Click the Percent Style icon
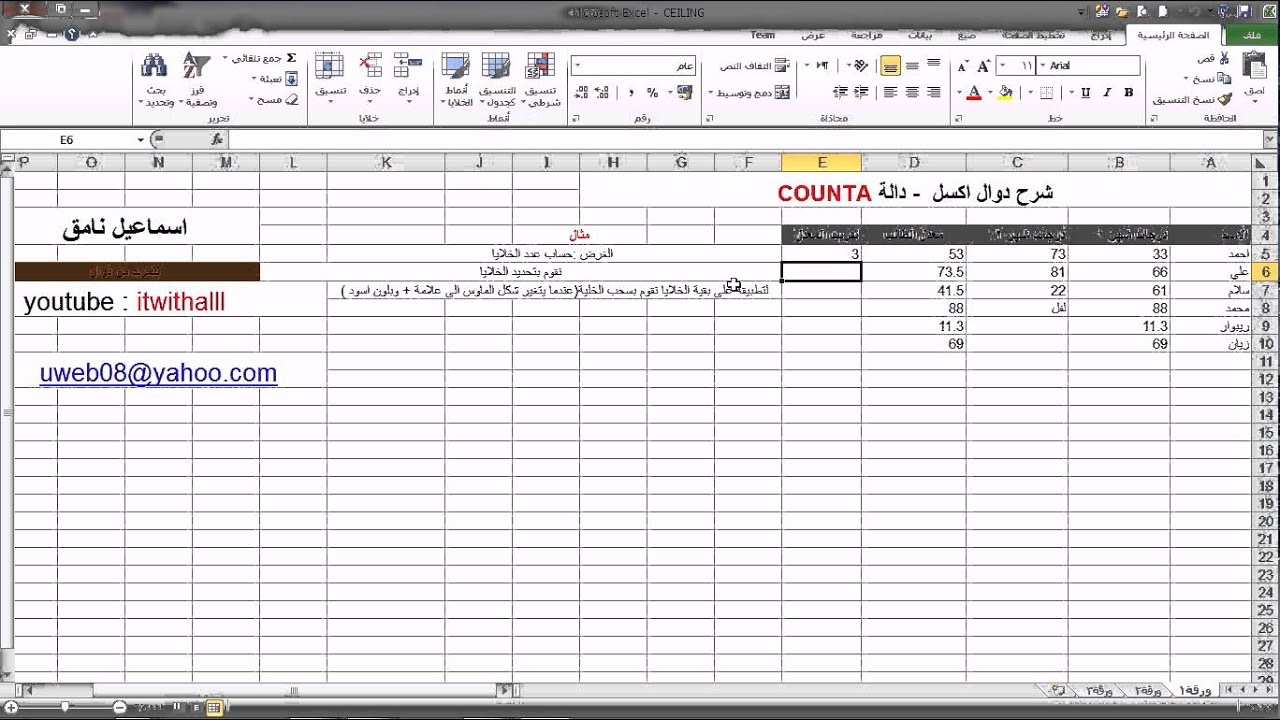This screenshot has height=720, width=1280. tap(653, 92)
